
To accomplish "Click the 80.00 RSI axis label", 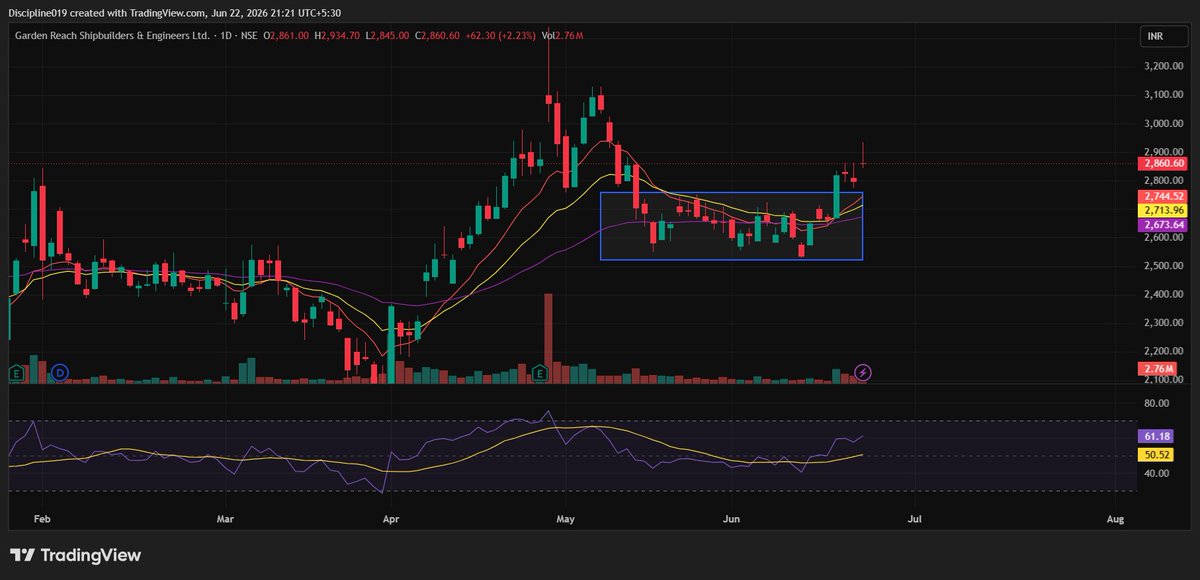I will [1158, 404].
